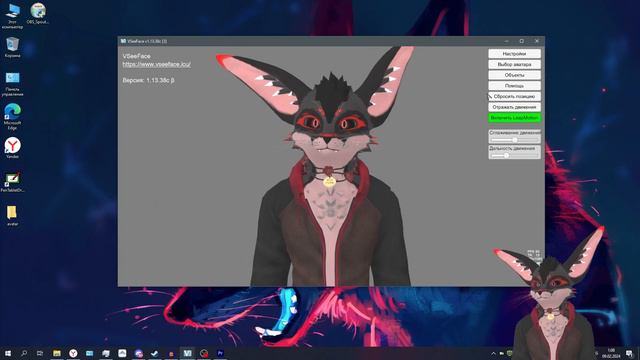Minimize the VSeeFace window
Viewport: 640px width, 360px height.
[507, 41]
